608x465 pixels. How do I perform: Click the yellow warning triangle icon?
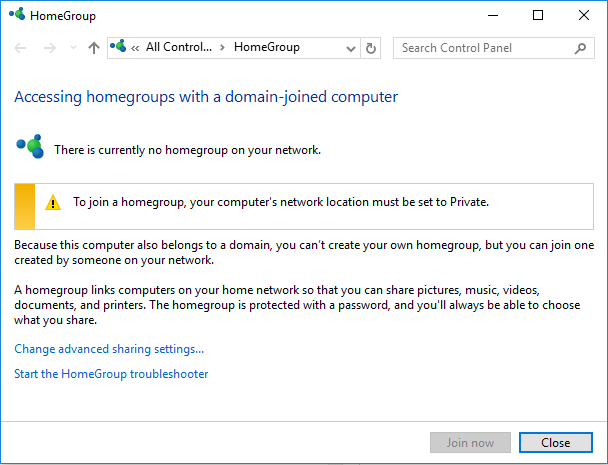pos(53,203)
